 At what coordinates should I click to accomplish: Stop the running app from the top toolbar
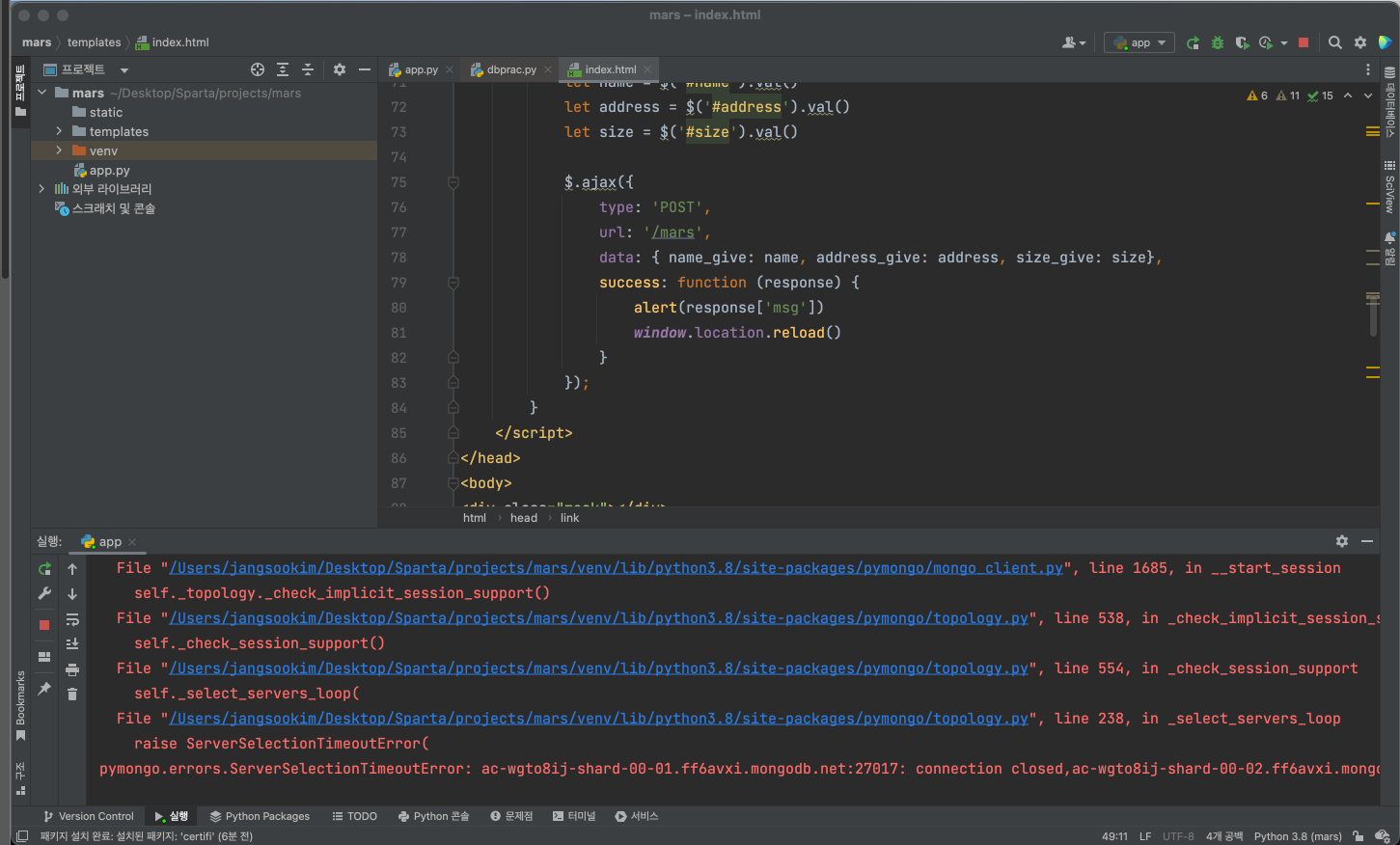(x=1304, y=42)
